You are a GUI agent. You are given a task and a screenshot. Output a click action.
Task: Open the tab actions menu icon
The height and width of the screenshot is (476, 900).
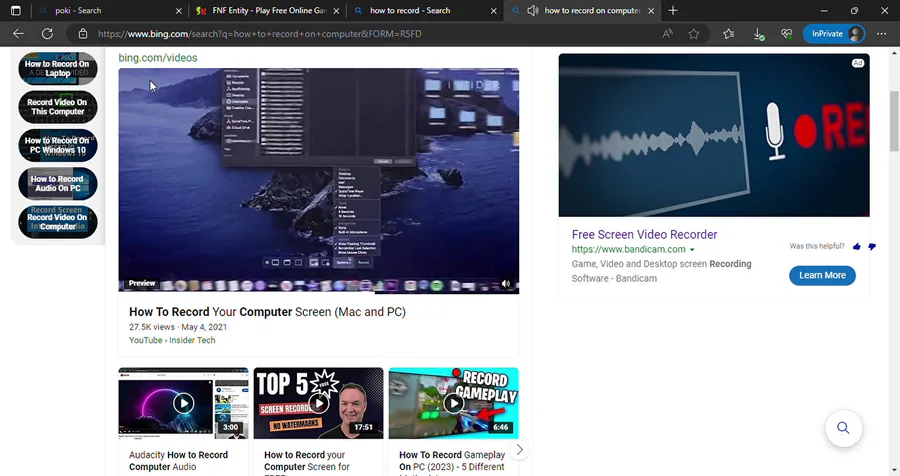tap(15, 10)
